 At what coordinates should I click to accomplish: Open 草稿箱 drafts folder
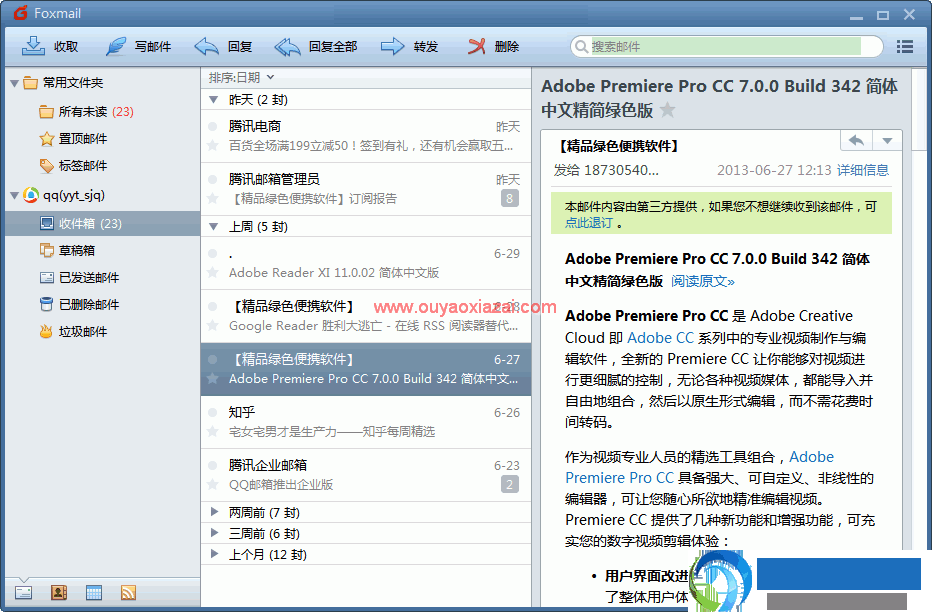(x=67, y=251)
